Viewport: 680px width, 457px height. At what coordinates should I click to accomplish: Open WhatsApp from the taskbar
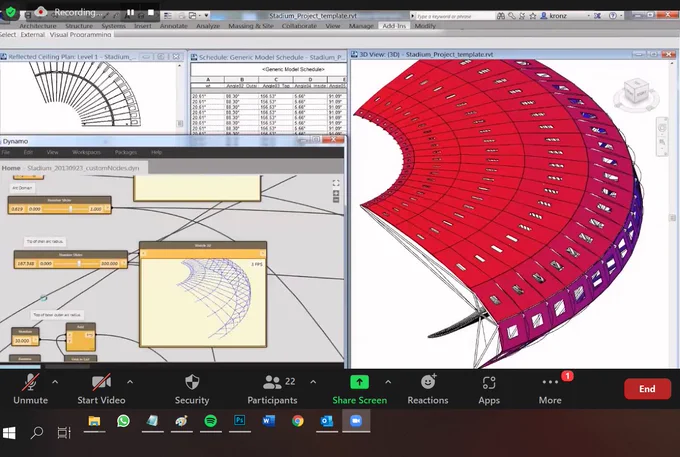click(x=123, y=421)
